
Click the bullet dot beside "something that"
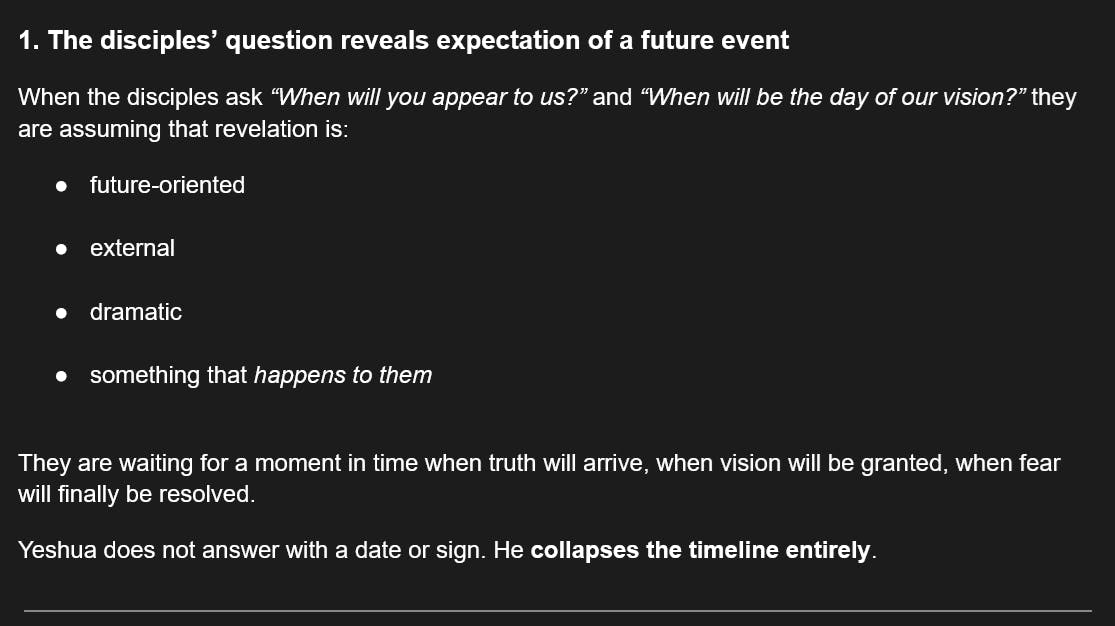coord(62,376)
